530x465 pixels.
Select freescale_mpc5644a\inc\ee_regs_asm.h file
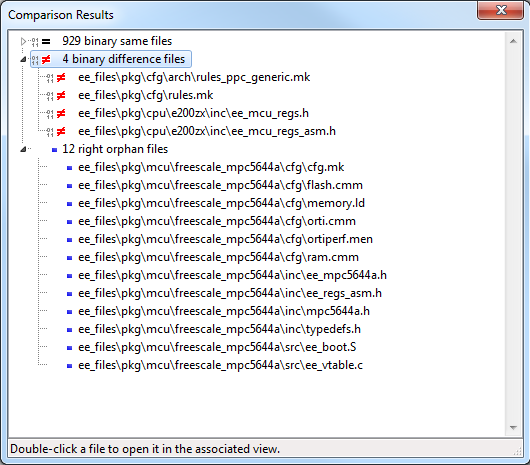pos(230,293)
